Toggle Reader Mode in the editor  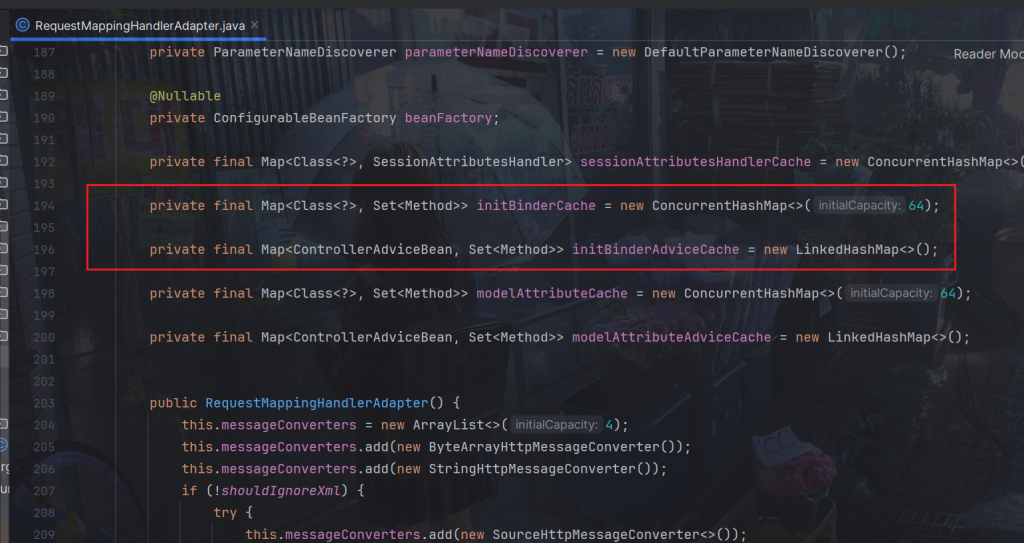987,54
